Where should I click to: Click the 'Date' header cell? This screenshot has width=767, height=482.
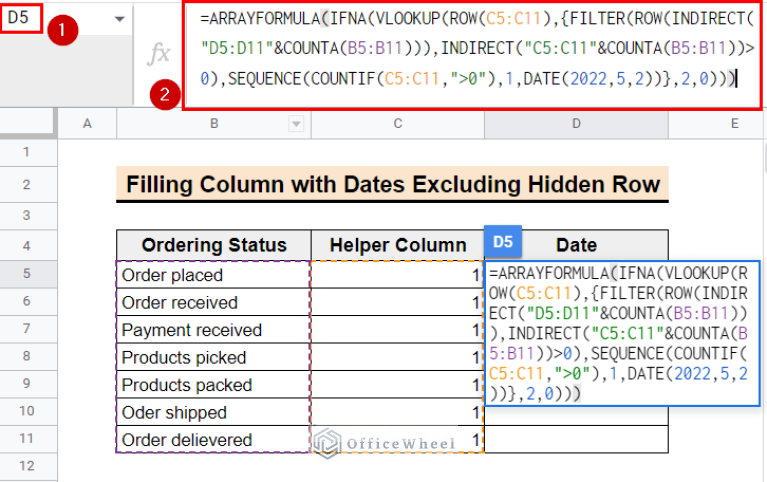coord(576,245)
